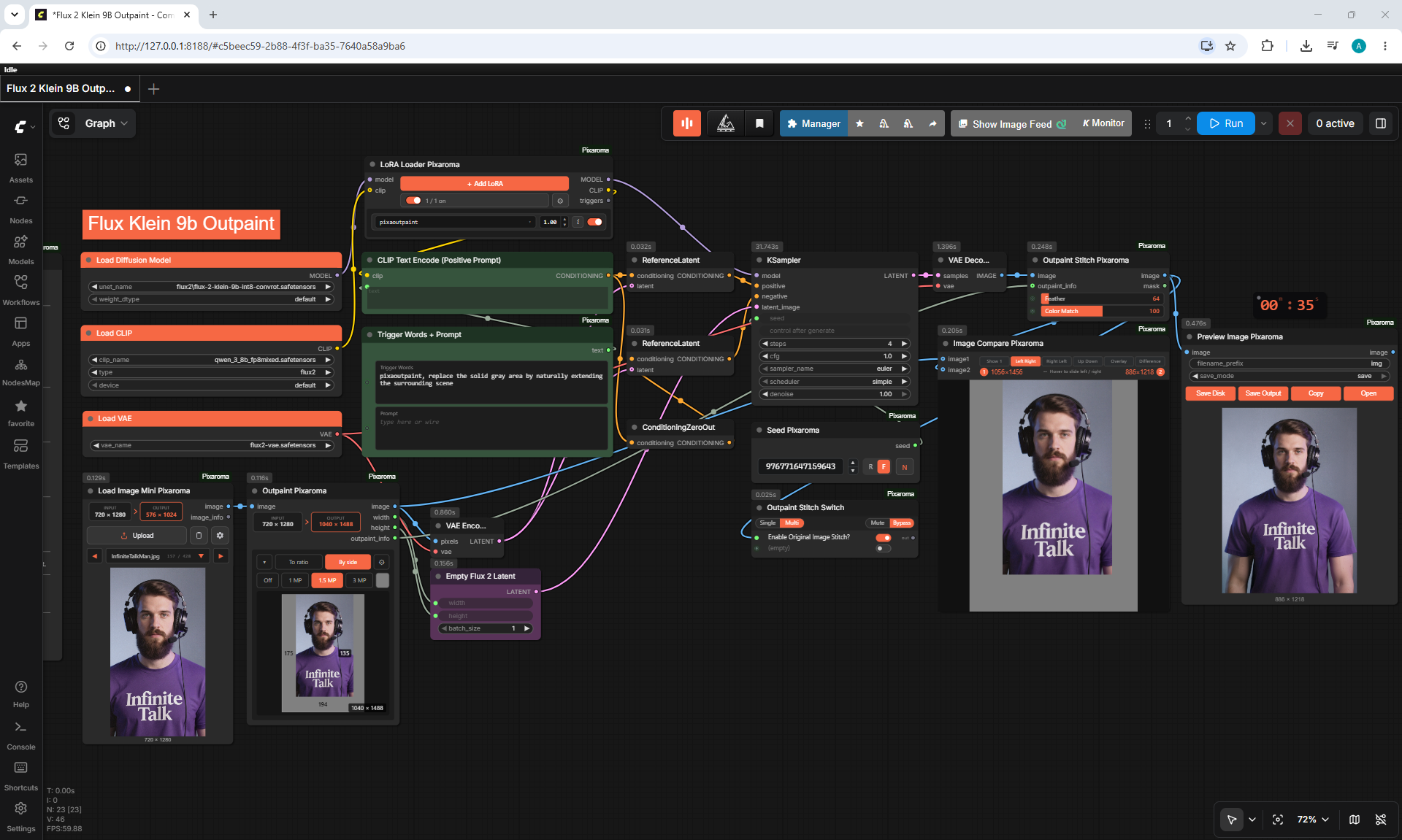Open the vae_name selector in Load VAE
1402x840 pixels.
tap(211, 445)
